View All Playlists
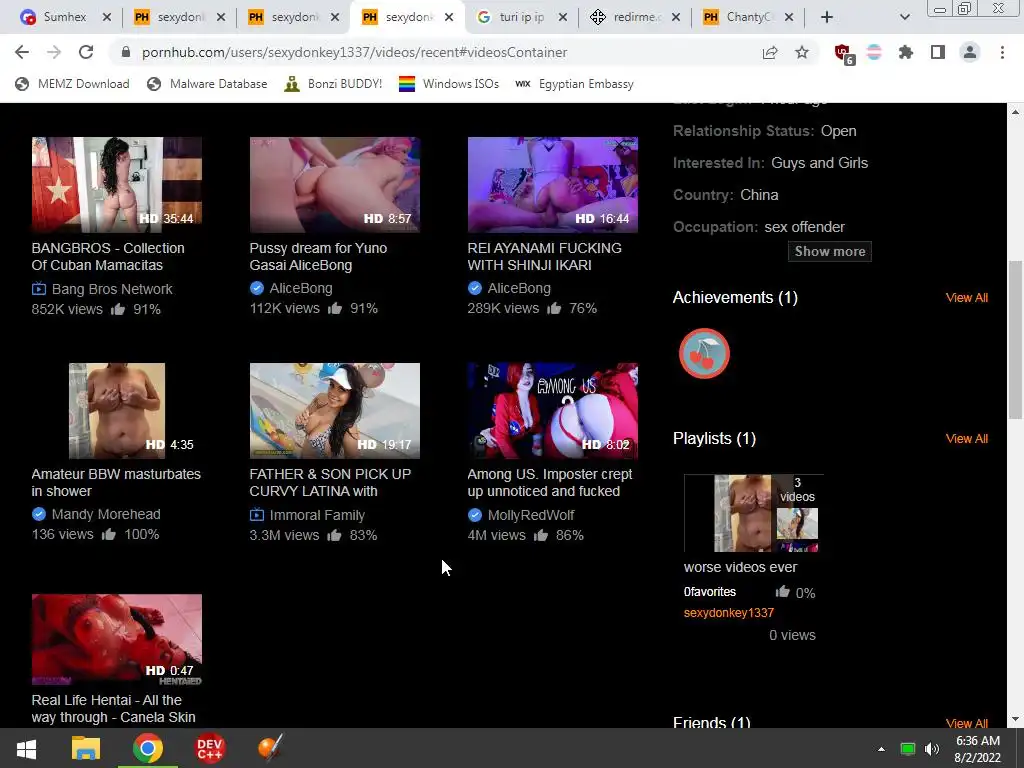This screenshot has width=1024, height=768. tap(967, 439)
